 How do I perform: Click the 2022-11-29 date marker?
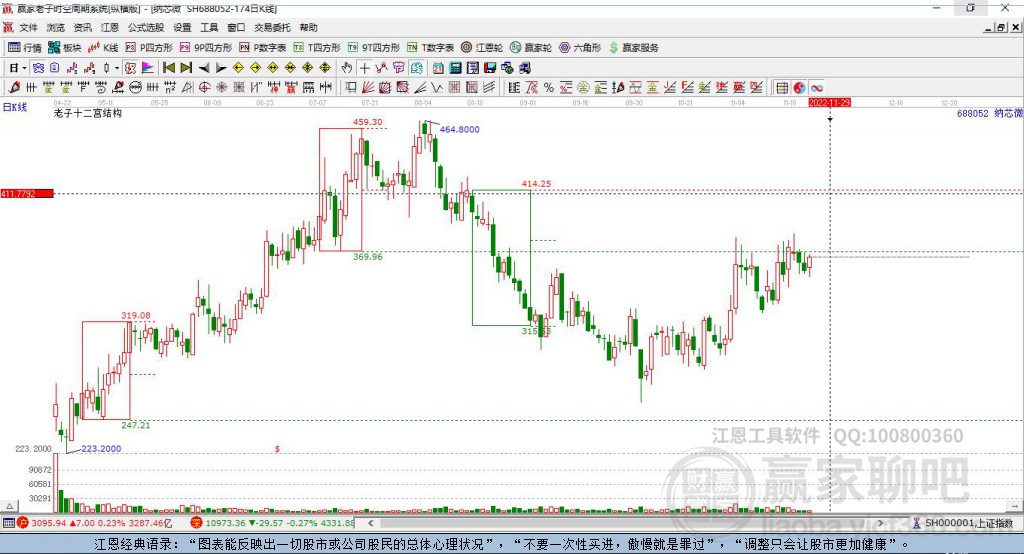(x=829, y=103)
